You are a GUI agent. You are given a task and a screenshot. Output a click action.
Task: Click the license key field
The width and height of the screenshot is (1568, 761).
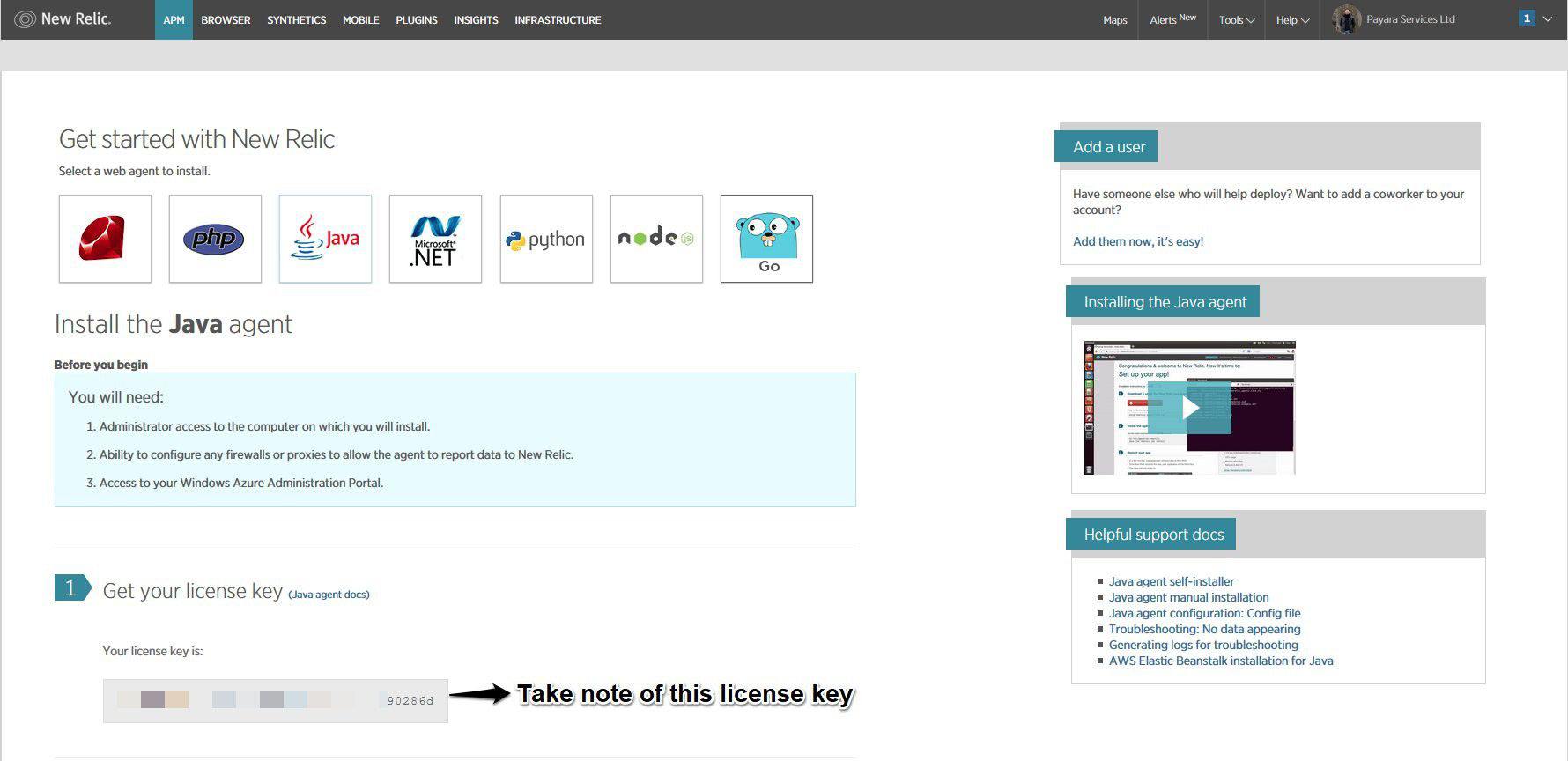[x=275, y=701]
